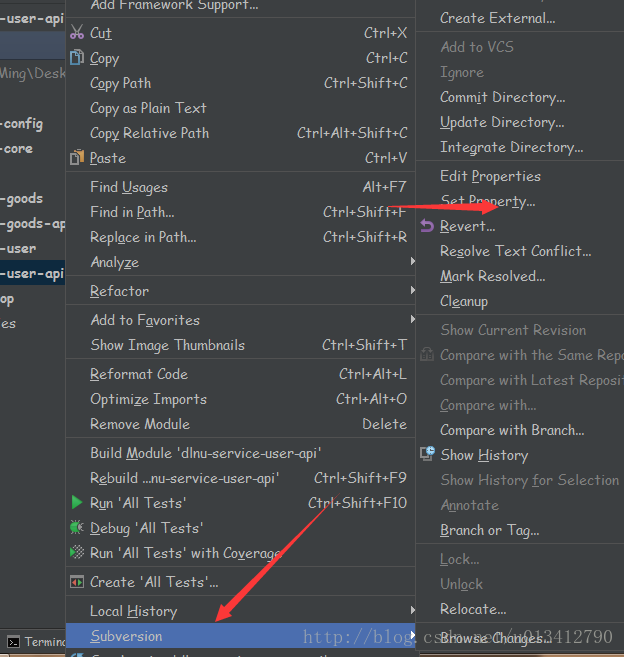Click the Create 'All Tests' configuration icon
Screen dimensions: 624x657
click(77, 582)
